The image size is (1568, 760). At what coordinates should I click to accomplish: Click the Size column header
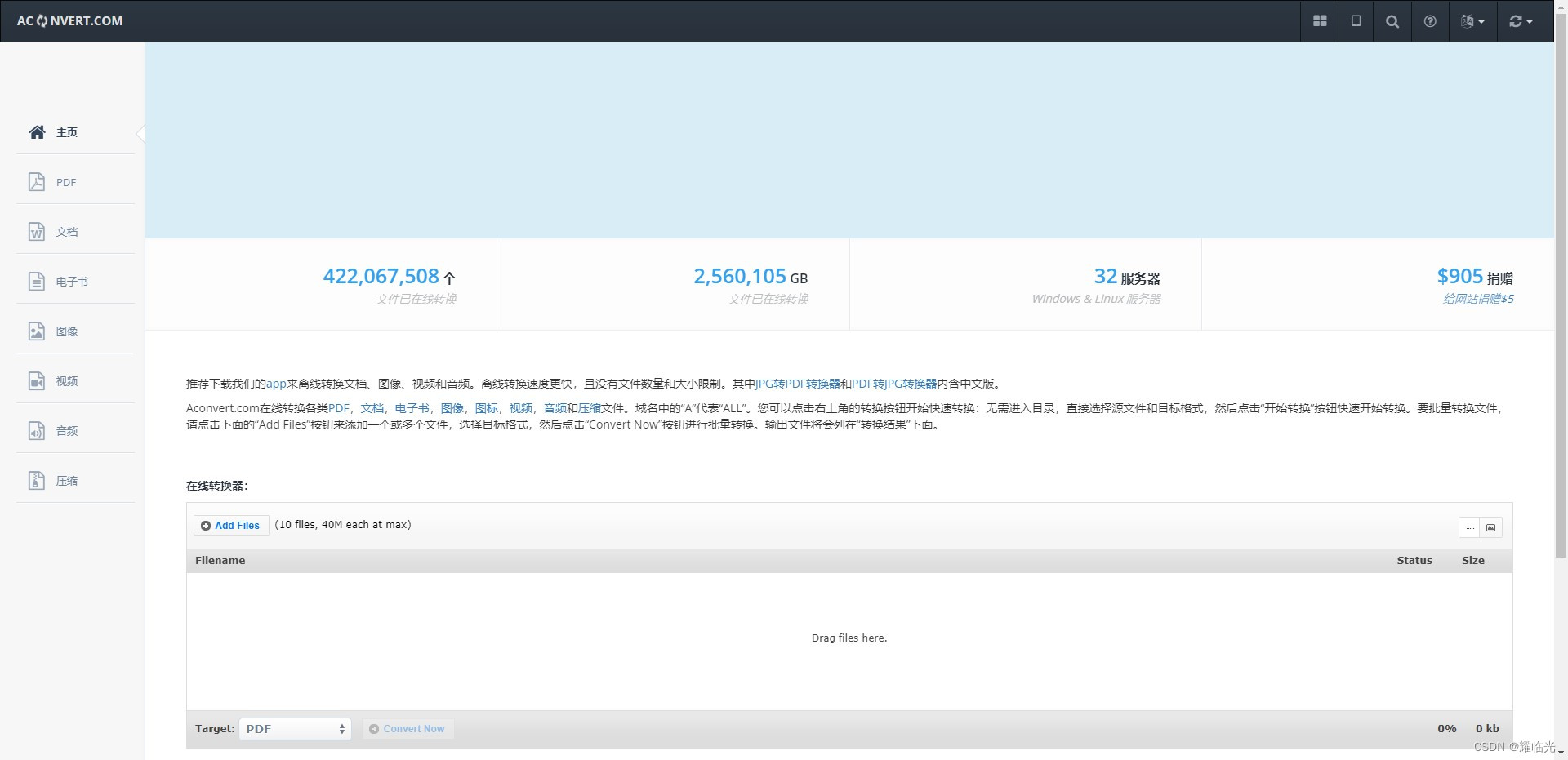click(x=1473, y=561)
